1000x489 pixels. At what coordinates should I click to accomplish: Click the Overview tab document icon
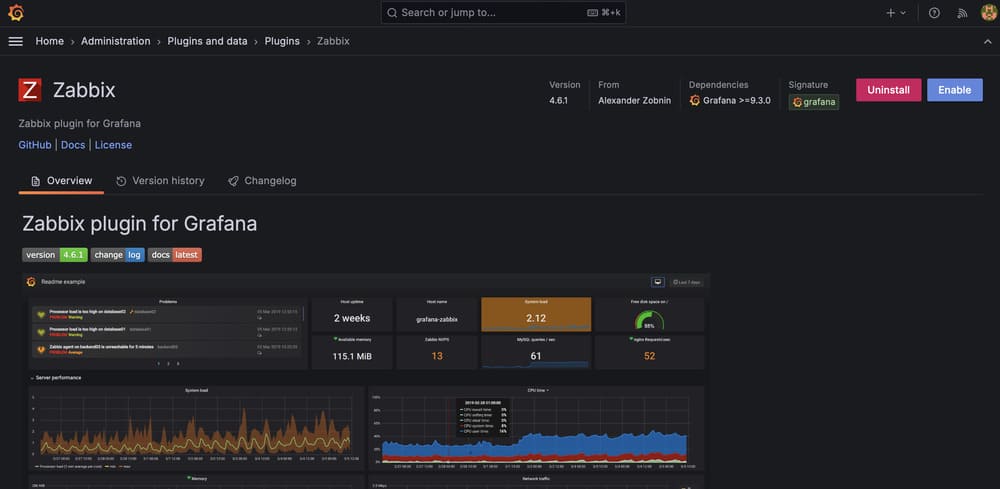pyautogui.click(x=36, y=181)
